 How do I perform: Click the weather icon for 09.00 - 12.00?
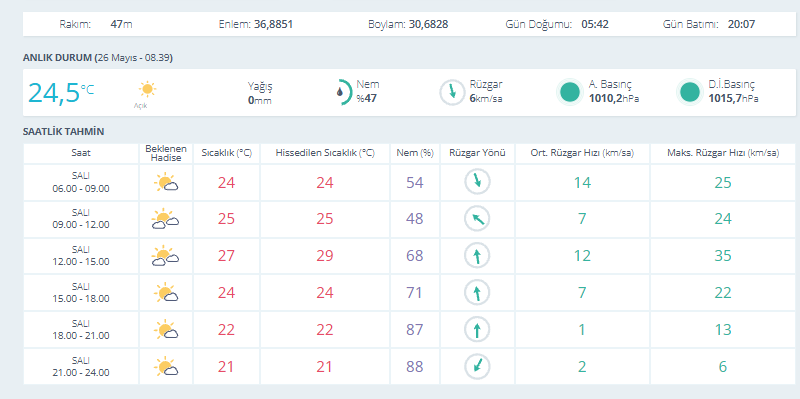coord(165,218)
